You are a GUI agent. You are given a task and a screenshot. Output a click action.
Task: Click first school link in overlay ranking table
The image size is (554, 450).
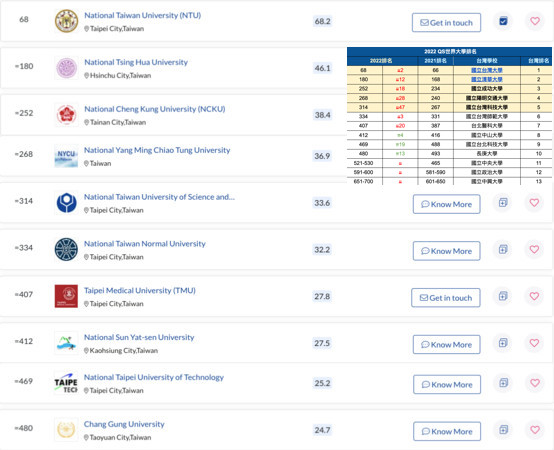[487, 70]
